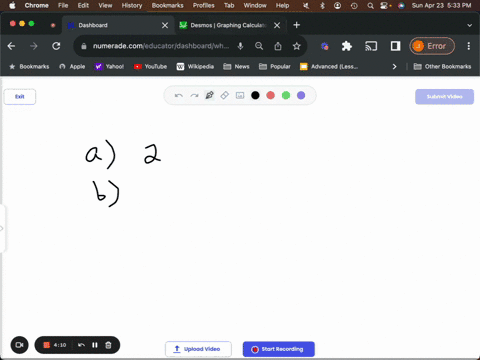
Task: Redo the whiteboard stroke
Action: click(x=194, y=96)
